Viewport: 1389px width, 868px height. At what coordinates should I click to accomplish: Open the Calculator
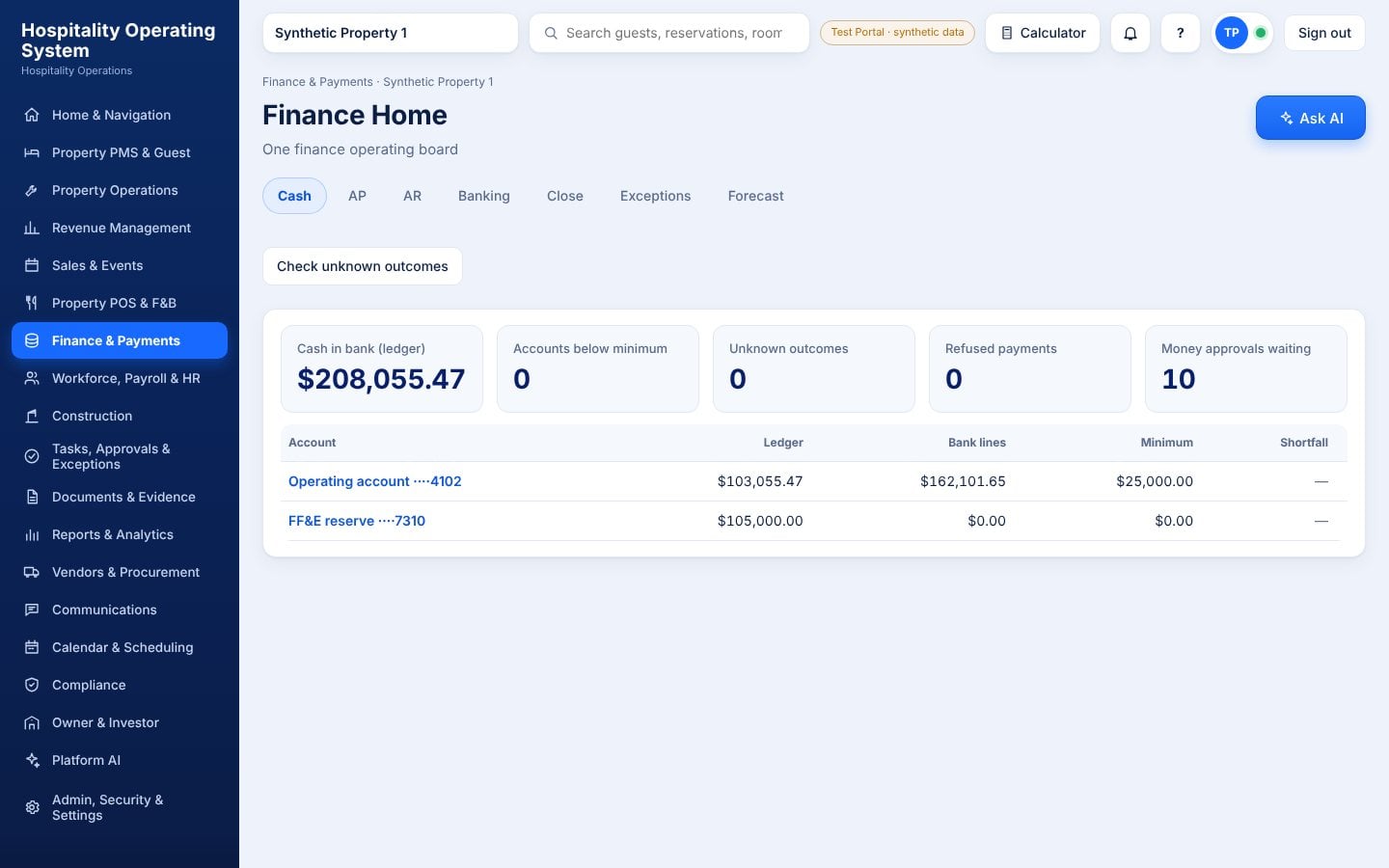[1043, 33]
